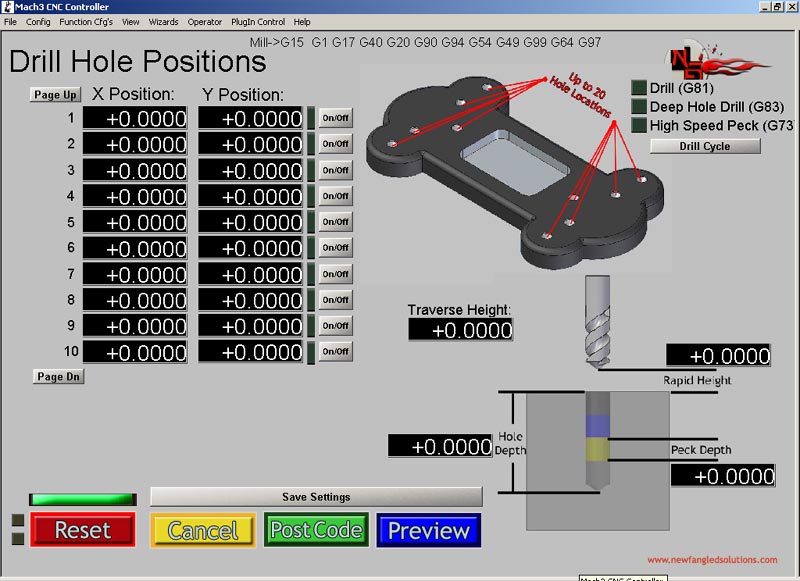Click the Drill Cycle button
The image size is (800, 581).
coord(705,146)
